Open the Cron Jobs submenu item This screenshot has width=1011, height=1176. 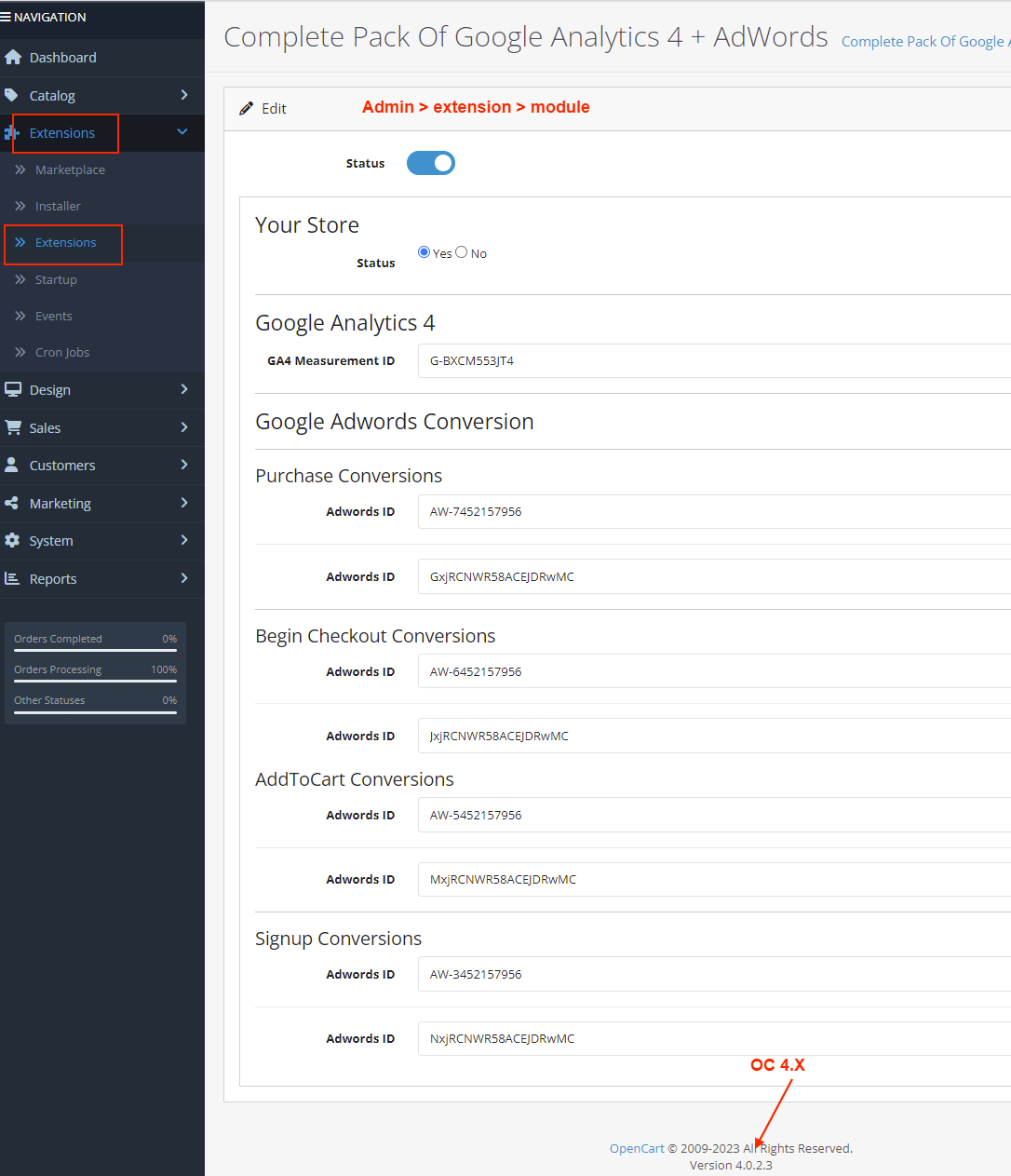102,352
